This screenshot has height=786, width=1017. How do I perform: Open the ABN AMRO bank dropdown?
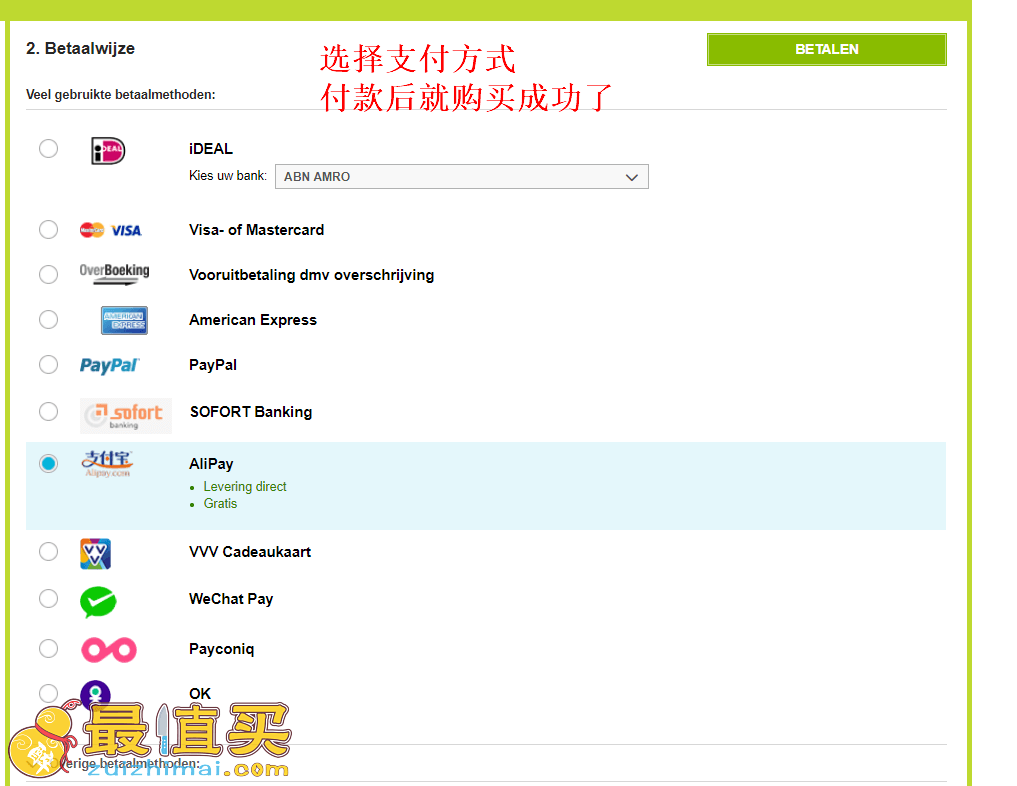pyautogui.click(x=462, y=176)
